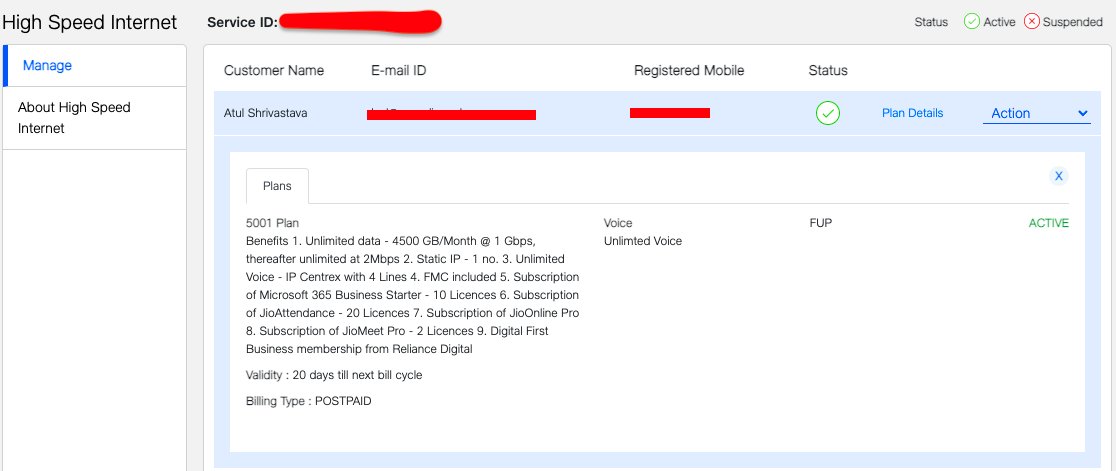Click the Suspended legend cross icon

(1032, 21)
